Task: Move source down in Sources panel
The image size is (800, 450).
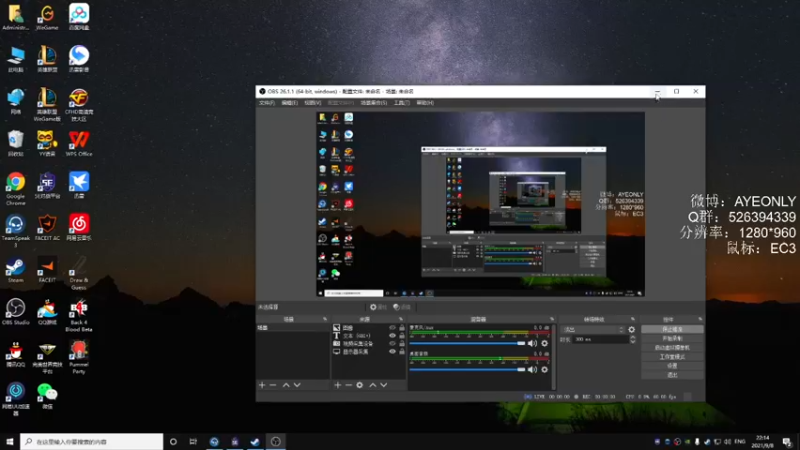Action: [384, 385]
